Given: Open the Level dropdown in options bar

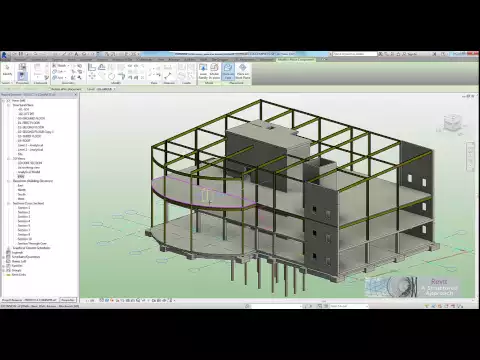Looking at the screenshot, I should pyautogui.click(x=106, y=89).
